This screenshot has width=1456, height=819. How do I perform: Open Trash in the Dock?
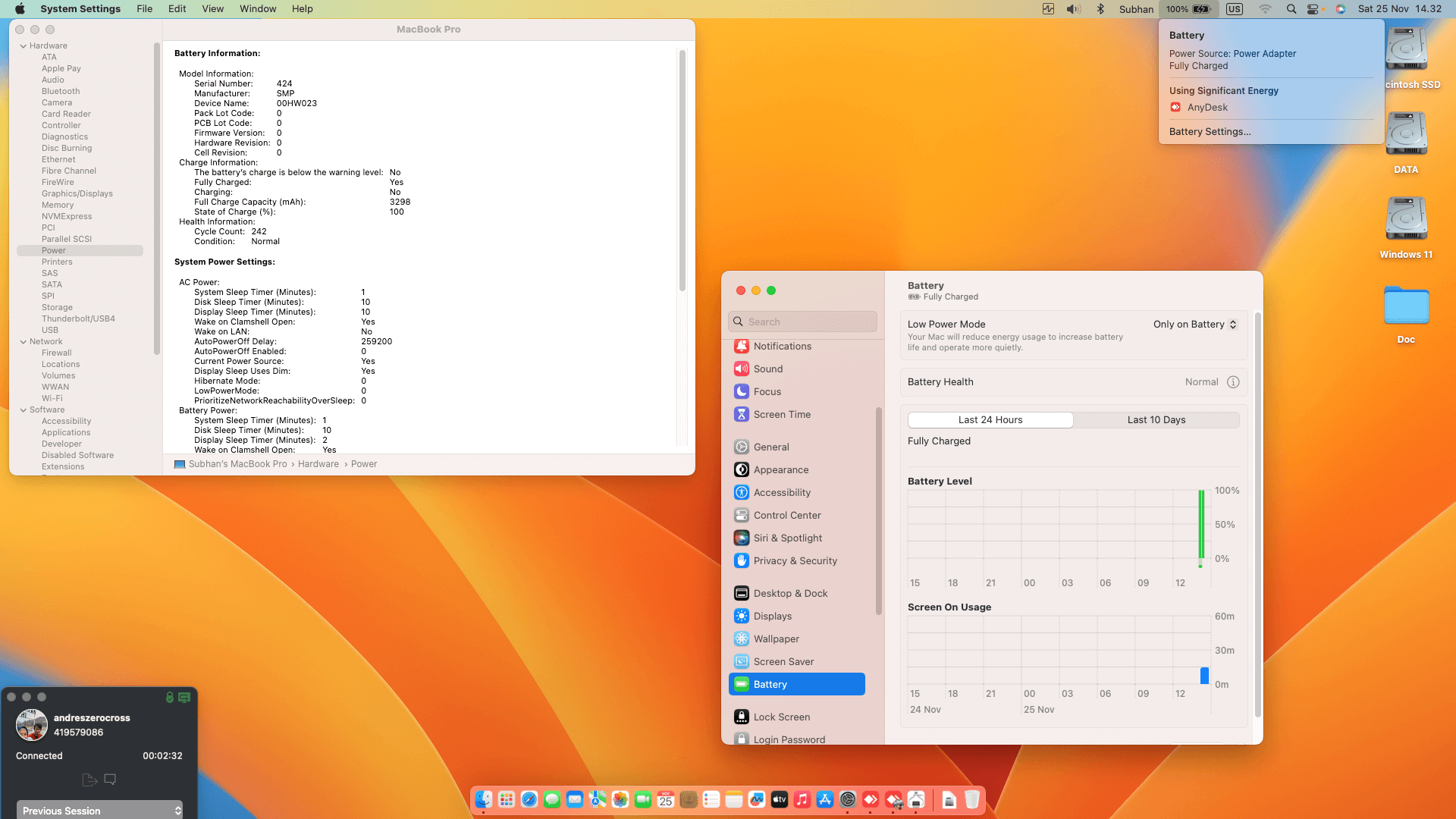pyautogui.click(x=972, y=799)
